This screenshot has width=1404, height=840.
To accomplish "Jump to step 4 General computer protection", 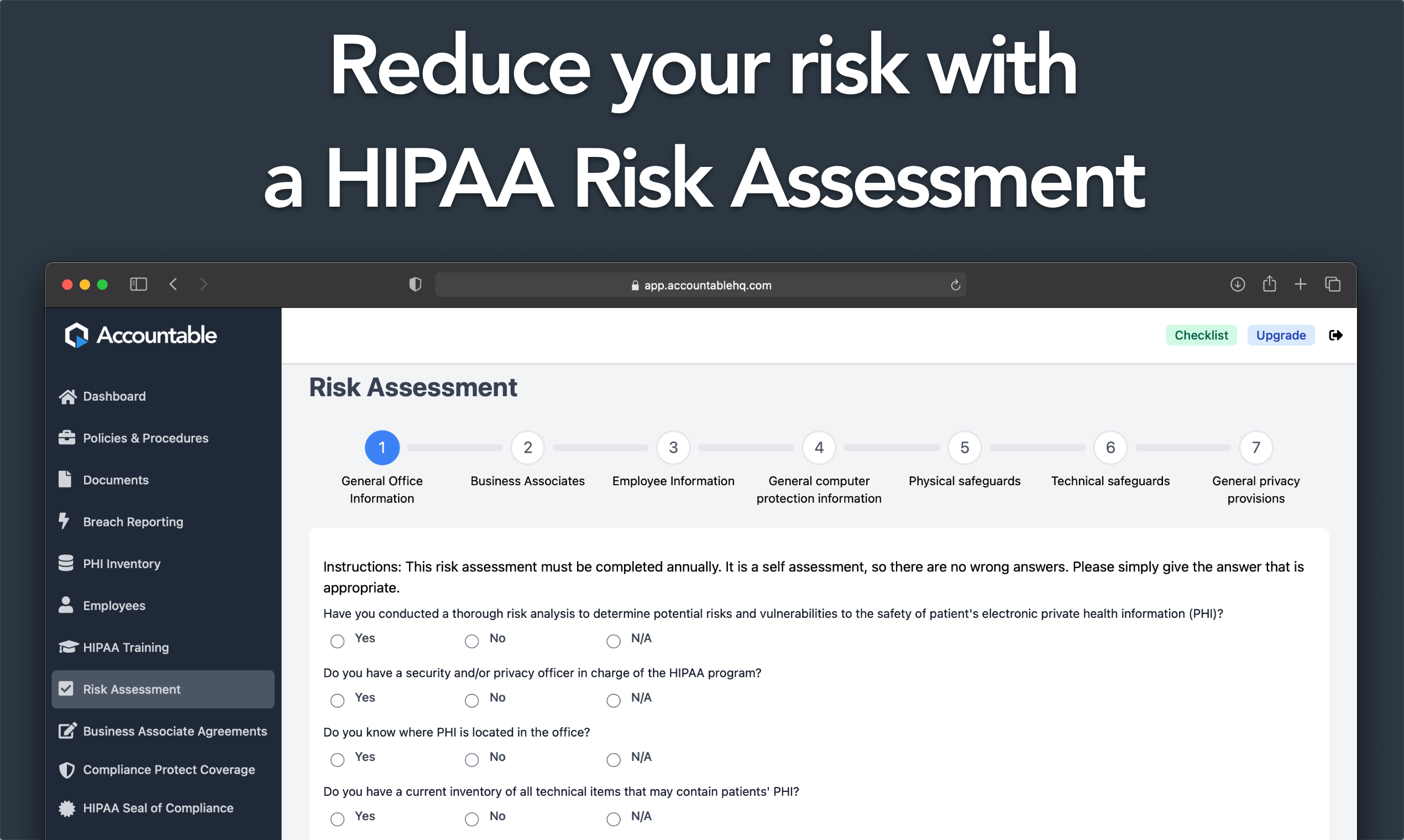I will tap(819, 448).
